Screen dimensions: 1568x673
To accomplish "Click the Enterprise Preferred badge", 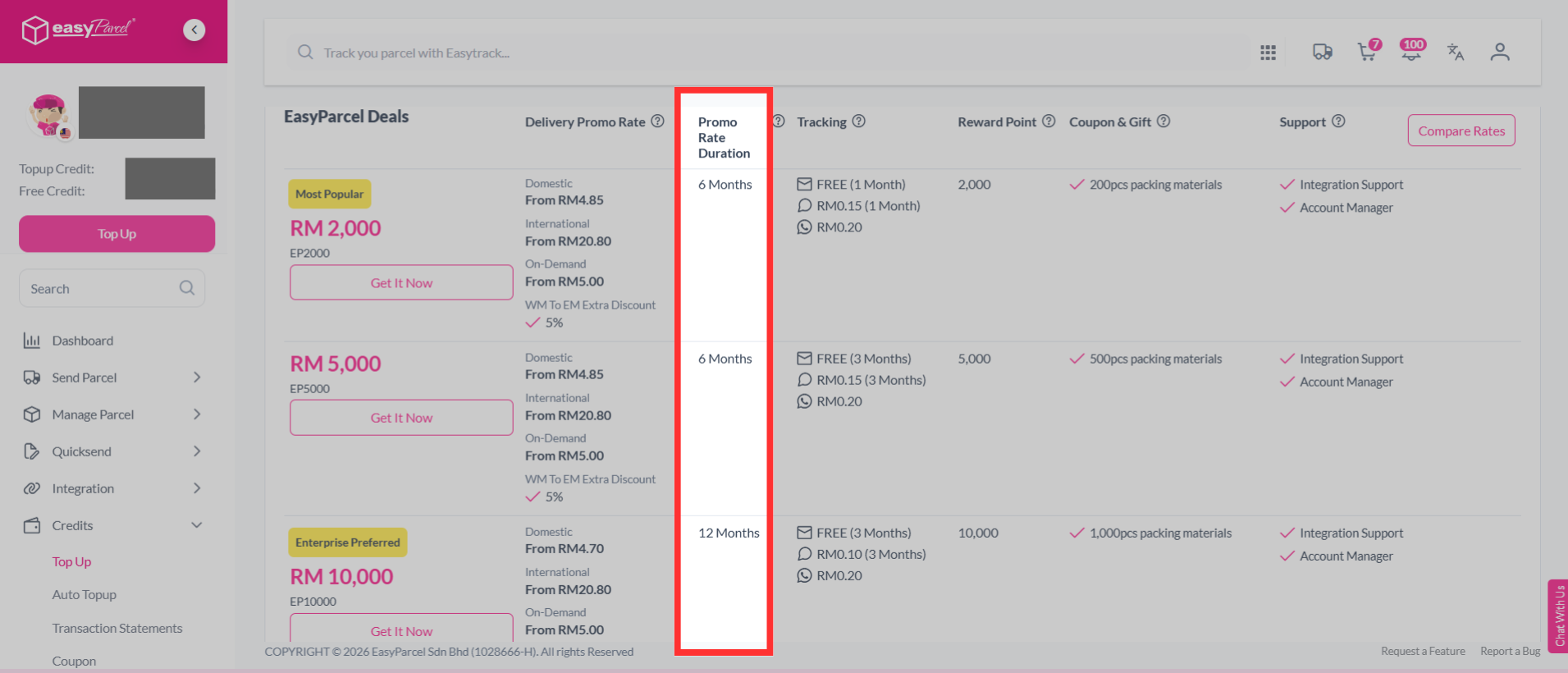I will tap(348, 543).
